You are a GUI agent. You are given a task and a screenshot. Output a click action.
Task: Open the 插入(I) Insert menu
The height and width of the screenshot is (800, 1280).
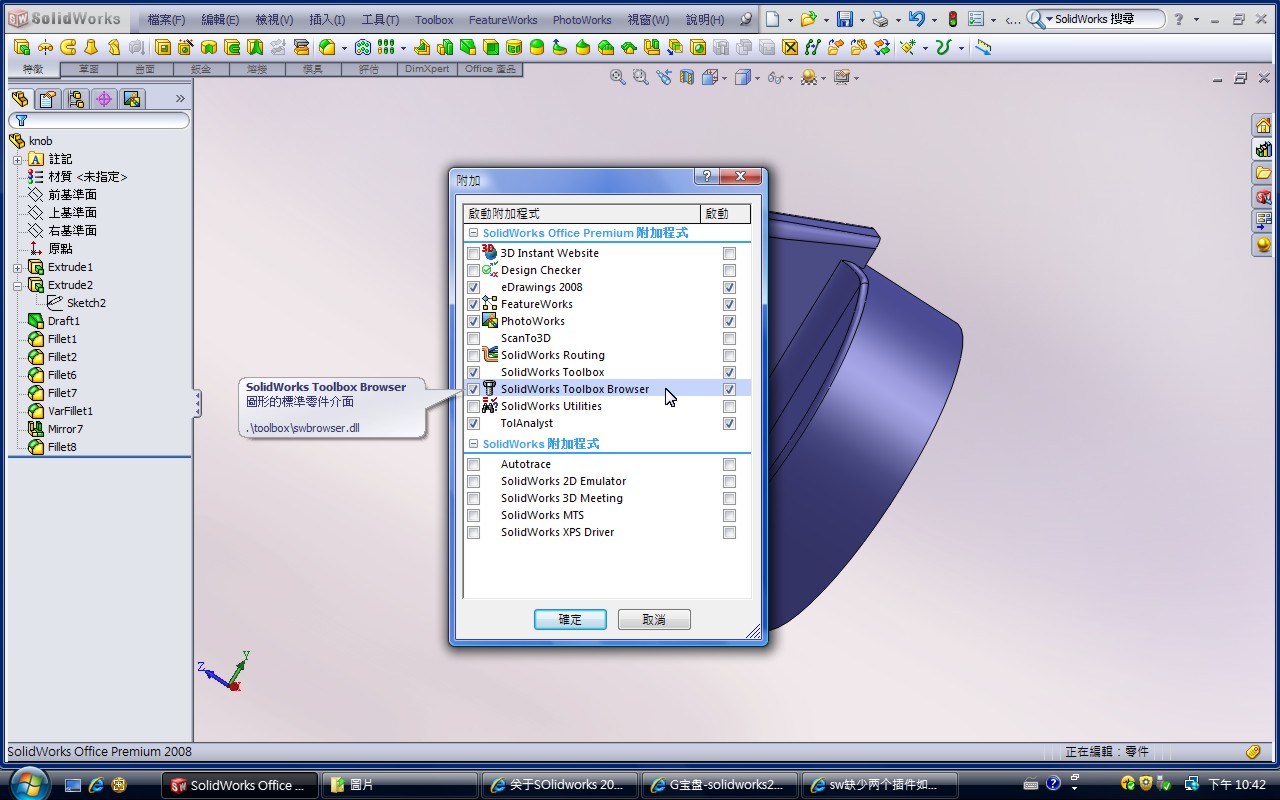[327, 20]
